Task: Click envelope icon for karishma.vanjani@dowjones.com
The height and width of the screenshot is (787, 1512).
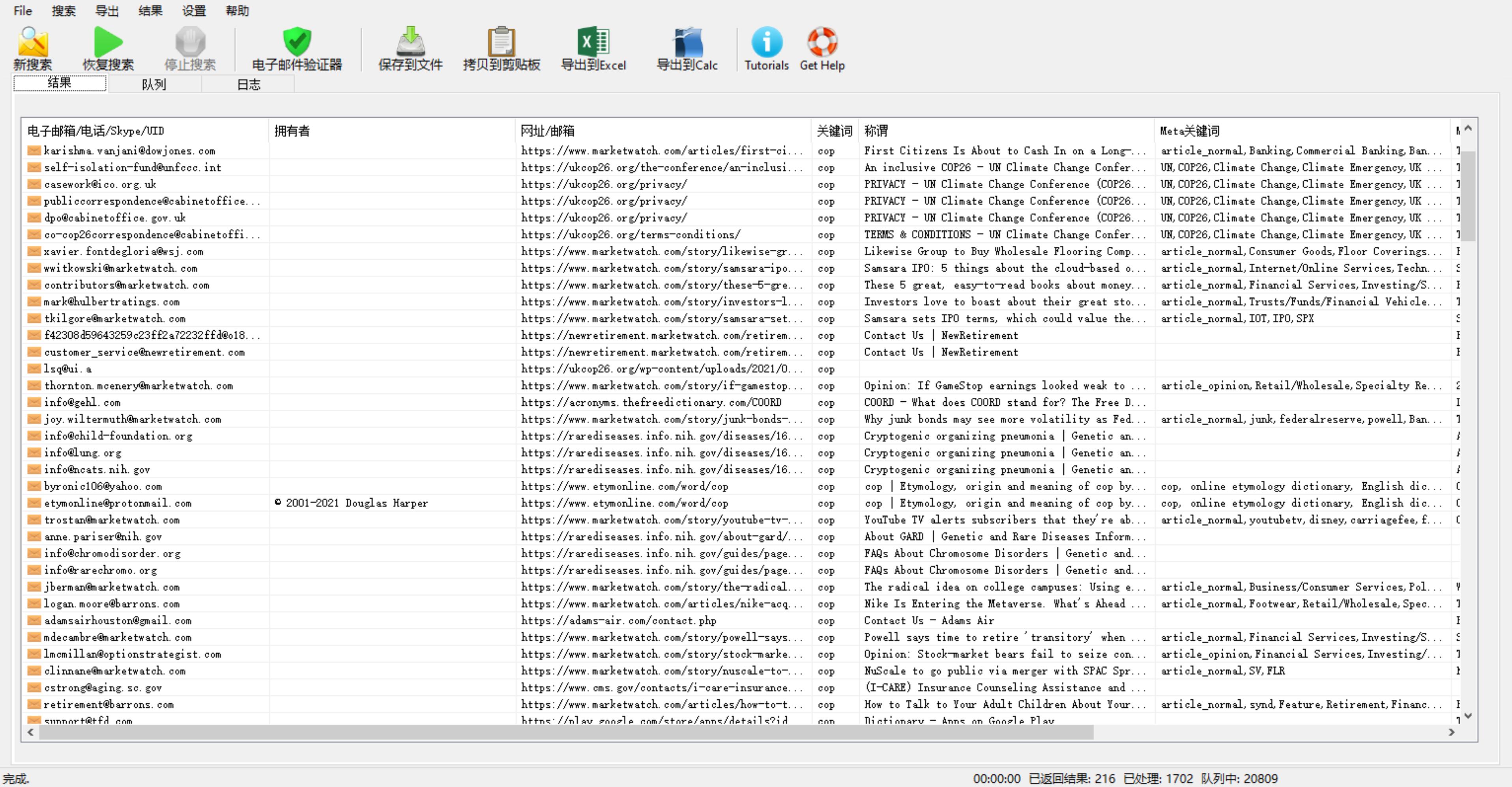Action: [35, 151]
